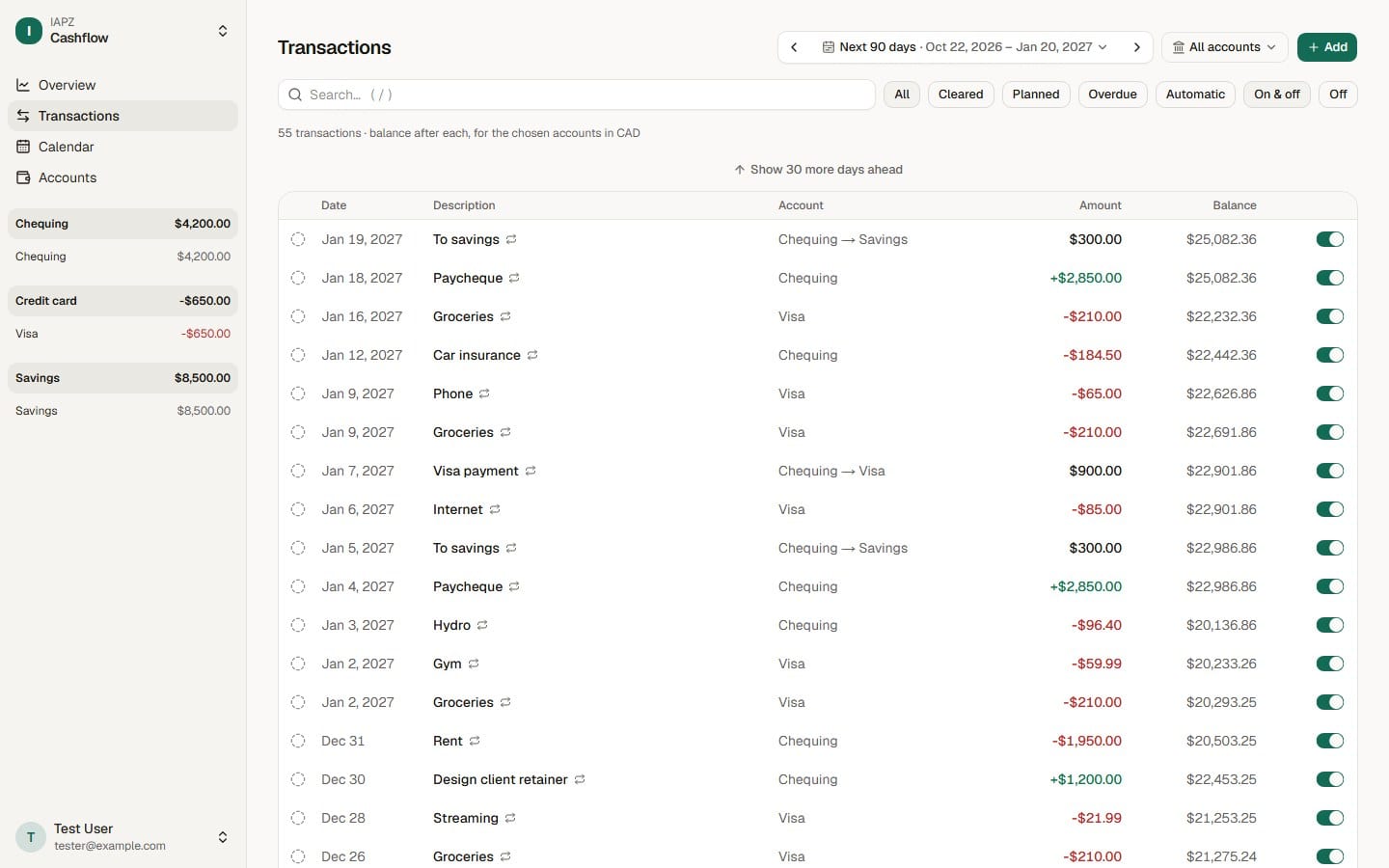This screenshot has width=1389, height=868.
Task: Click recurring icon next to Gym
Action: [x=474, y=664]
